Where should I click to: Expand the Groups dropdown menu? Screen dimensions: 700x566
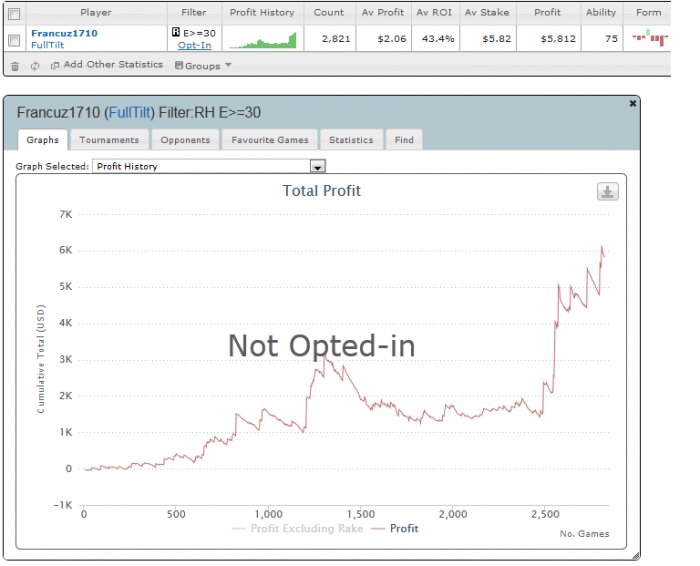[203, 66]
